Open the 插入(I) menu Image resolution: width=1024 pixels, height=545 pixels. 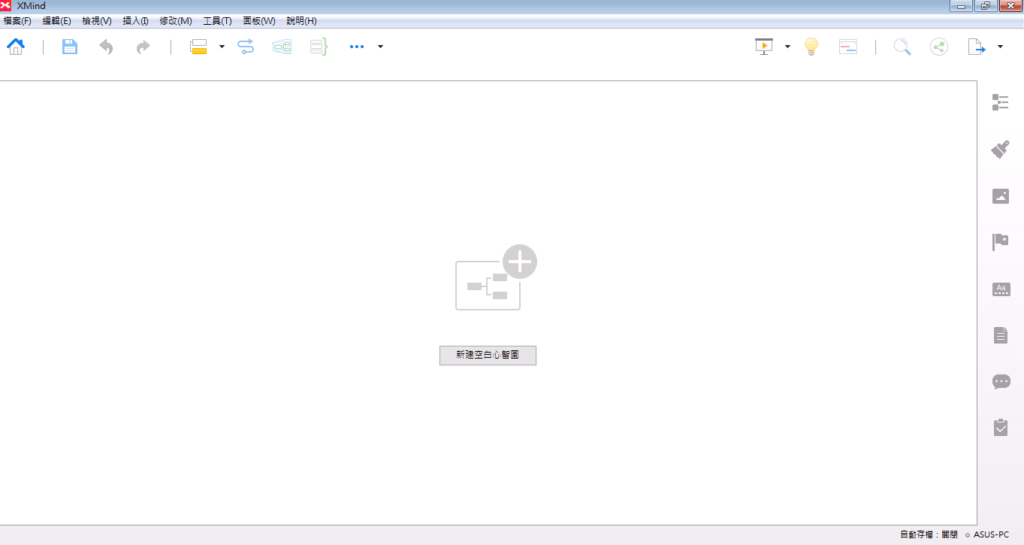coord(135,21)
